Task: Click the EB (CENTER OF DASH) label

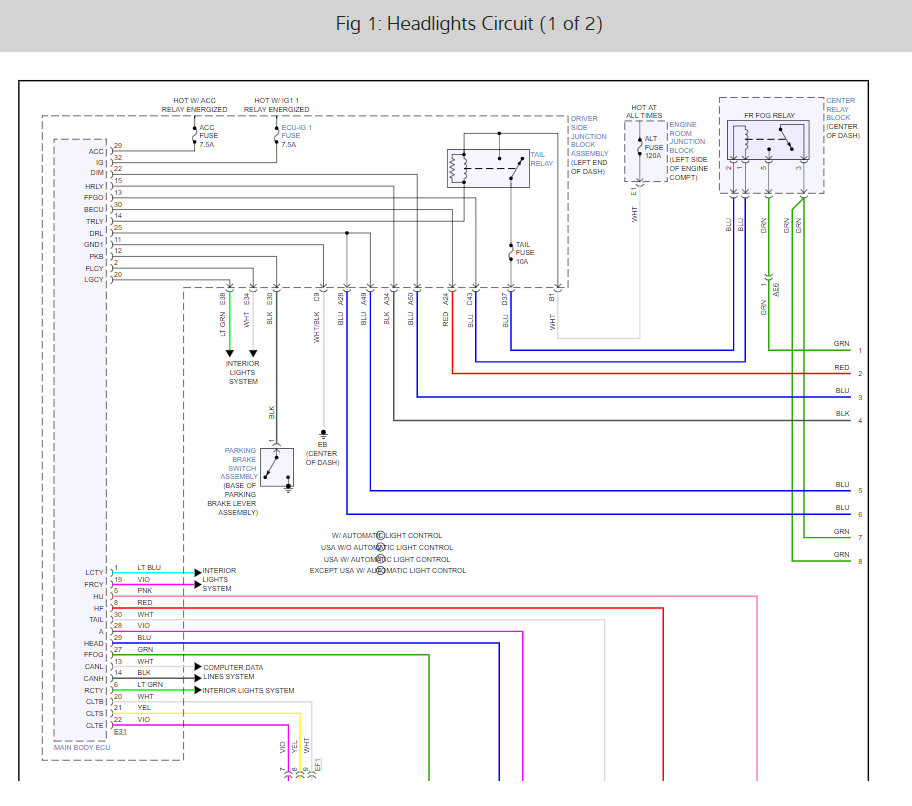Action: pos(322,453)
